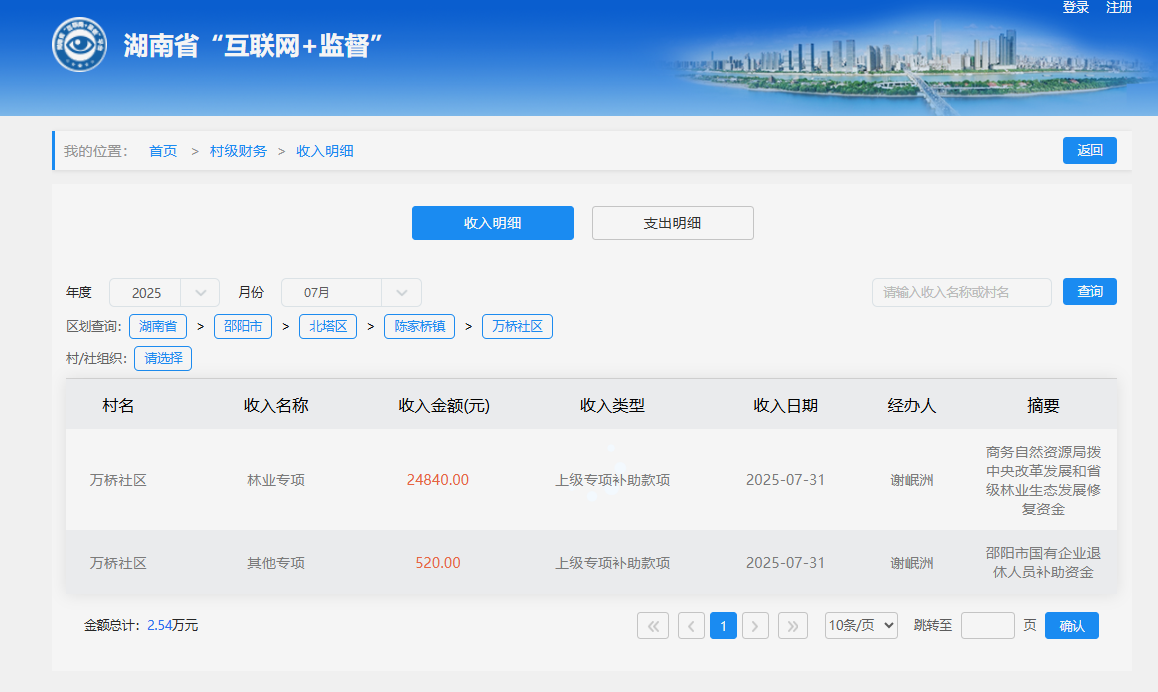This screenshot has height=692, width=1158.
Task: Click the previous page arrow
Action: 691,626
